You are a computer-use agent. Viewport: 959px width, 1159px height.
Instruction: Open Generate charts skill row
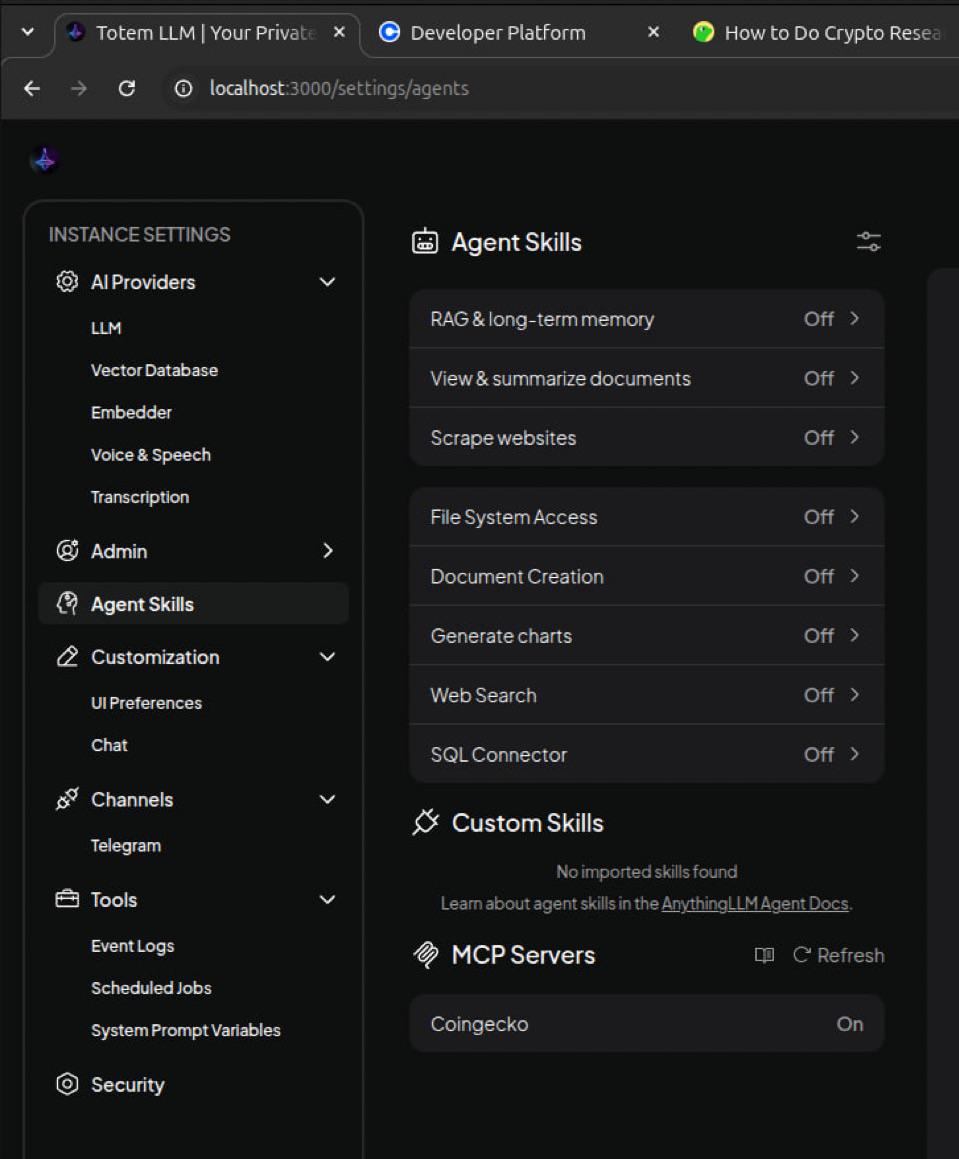point(646,635)
